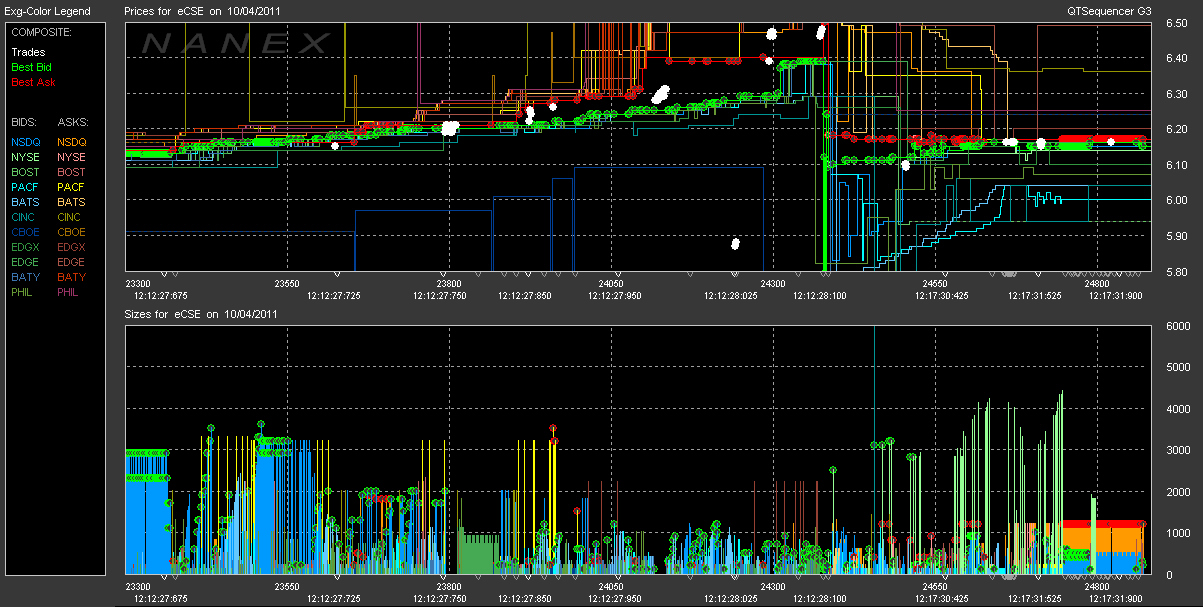This screenshot has height=607, width=1203.
Task: Click the 5.90 price axis label
Action: point(1176,236)
